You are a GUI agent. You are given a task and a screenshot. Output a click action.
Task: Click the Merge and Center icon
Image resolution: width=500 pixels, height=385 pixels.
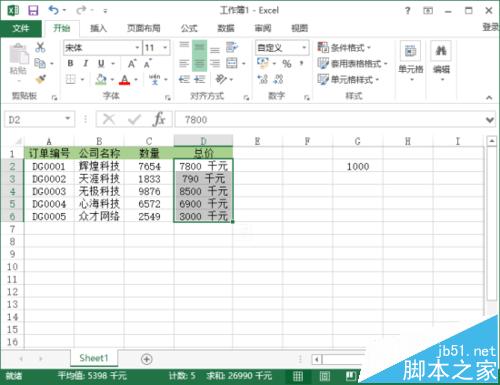pos(232,63)
